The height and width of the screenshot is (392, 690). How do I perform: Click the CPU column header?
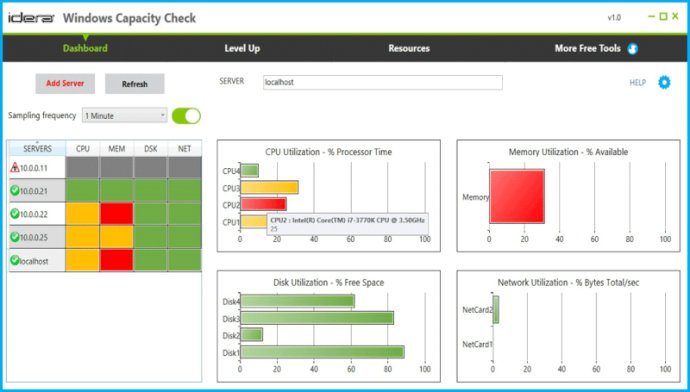tap(83, 148)
